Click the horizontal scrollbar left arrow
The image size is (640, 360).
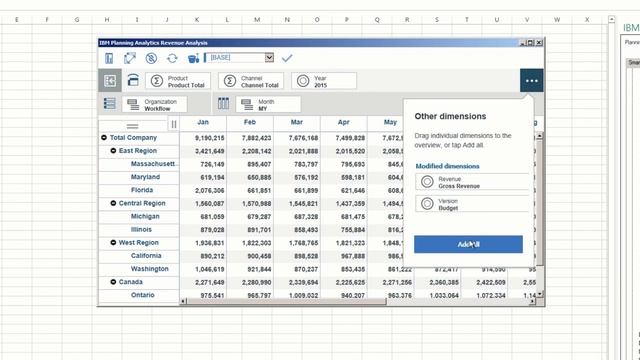tap(183, 301)
